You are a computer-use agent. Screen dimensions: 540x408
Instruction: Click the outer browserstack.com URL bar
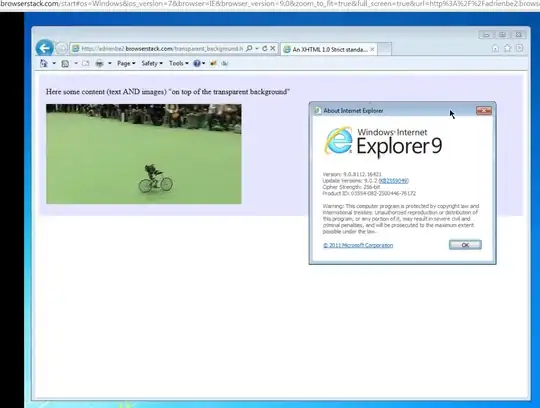click(270, 4)
